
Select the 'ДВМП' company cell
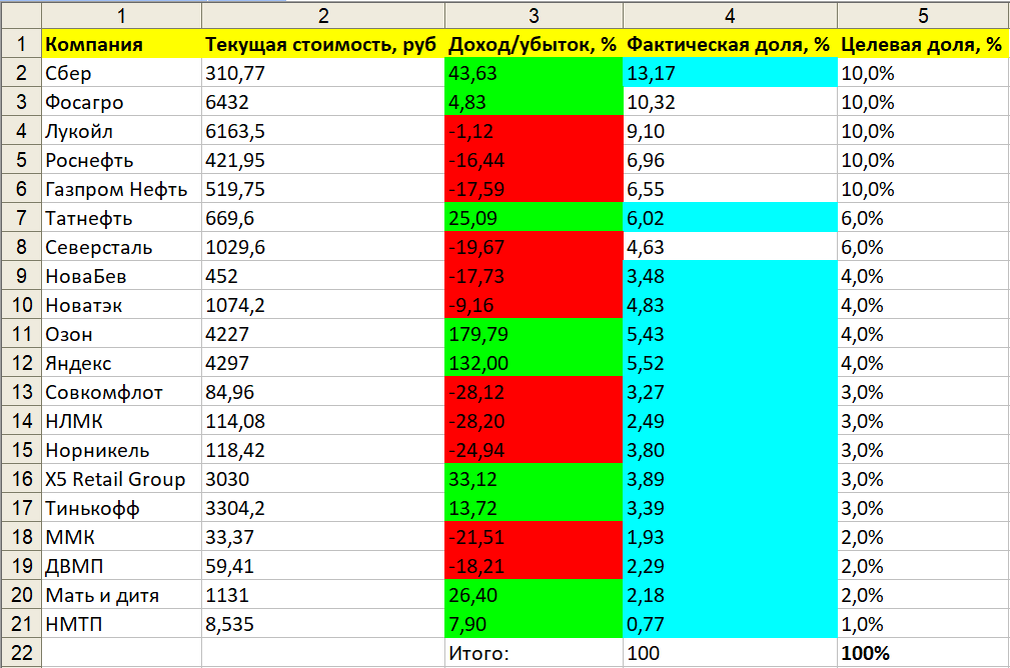[x=121, y=566]
